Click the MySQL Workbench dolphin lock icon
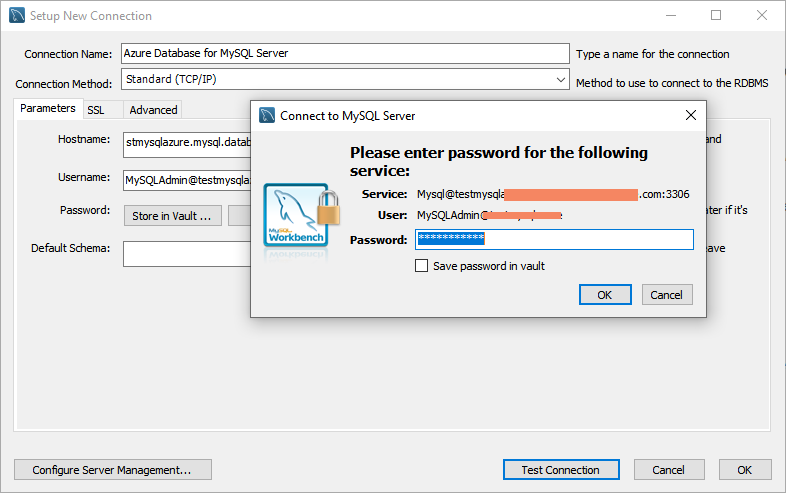This screenshot has width=786, height=493. 296,215
